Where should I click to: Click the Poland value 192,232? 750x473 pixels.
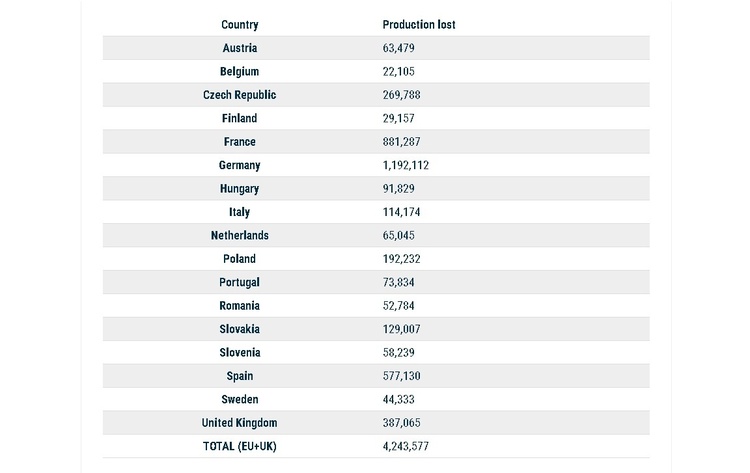click(x=401, y=259)
